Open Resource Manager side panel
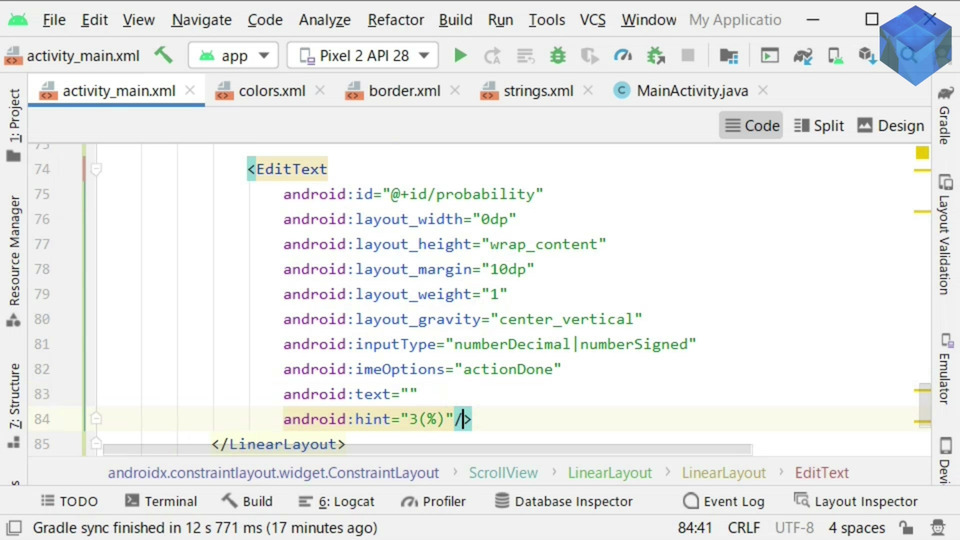The width and height of the screenshot is (960, 540). pos(14,260)
